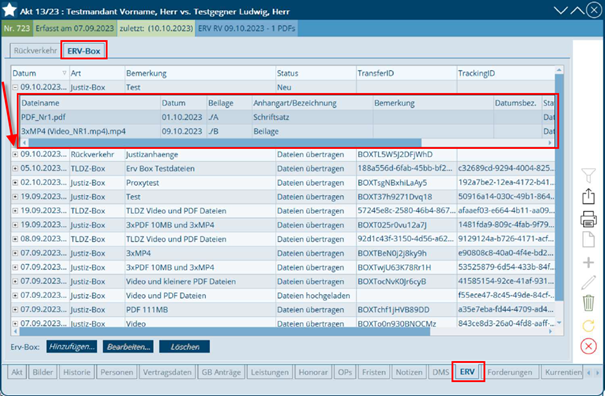Expand the Video und kleinere PDF Dateien row
The height and width of the screenshot is (396, 605).
(x=15, y=281)
